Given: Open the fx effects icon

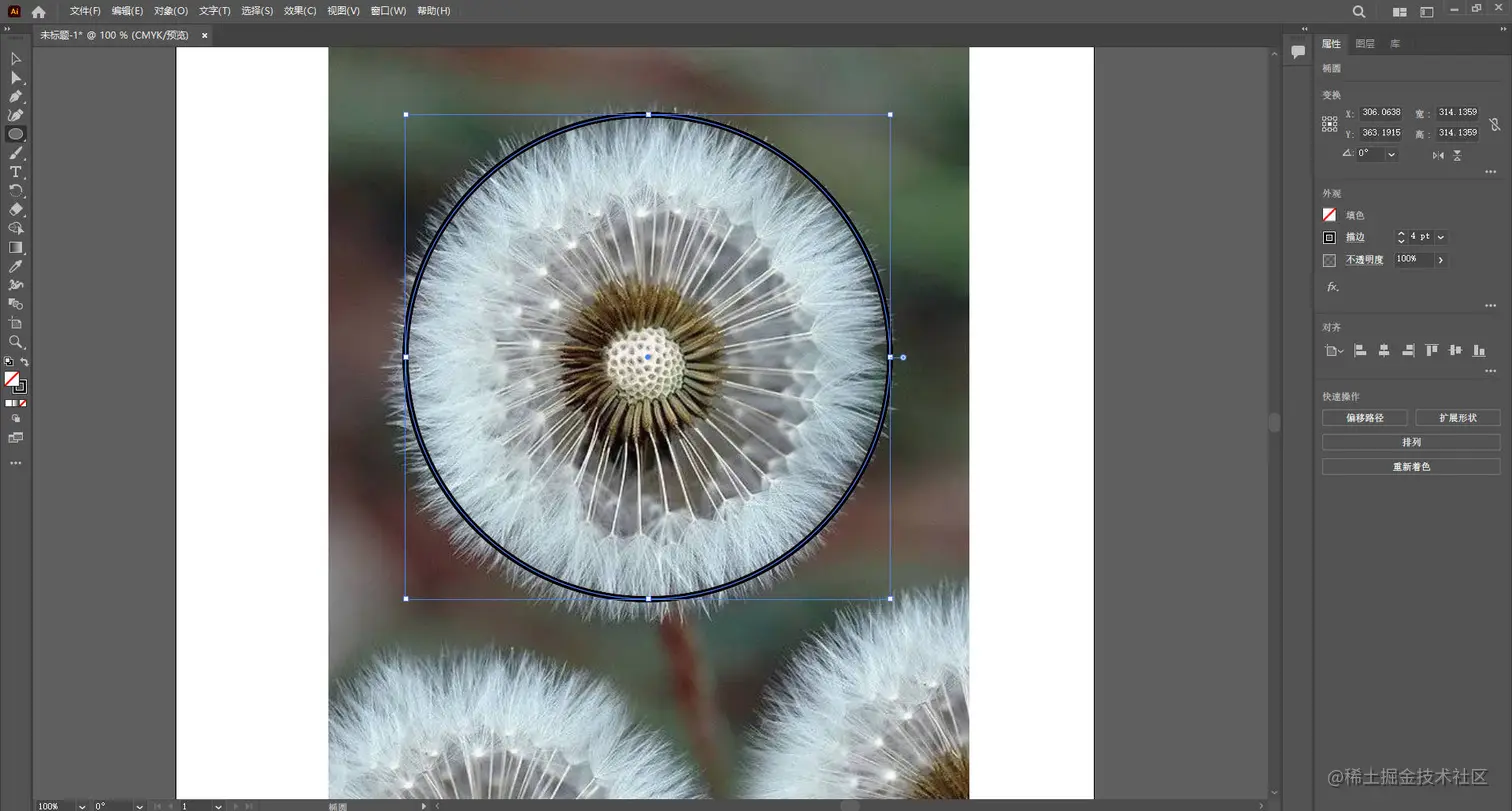Looking at the screenshot, I should tap(1332, 287).
